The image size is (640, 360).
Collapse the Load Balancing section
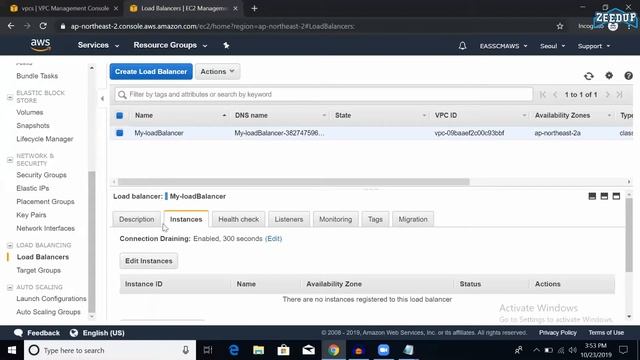point(10,245)
